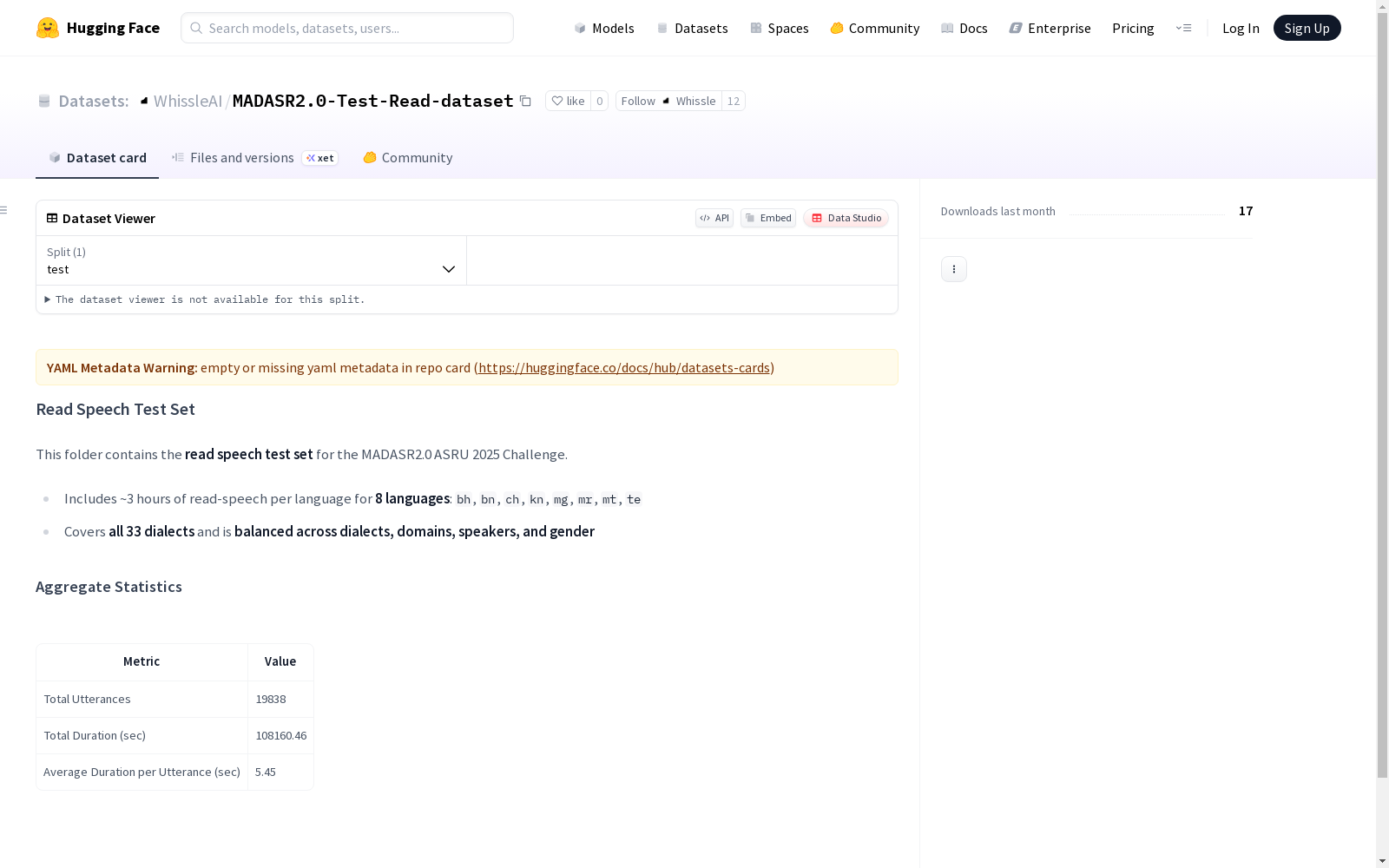Click the Total Utterances row label

pos(88,699)
